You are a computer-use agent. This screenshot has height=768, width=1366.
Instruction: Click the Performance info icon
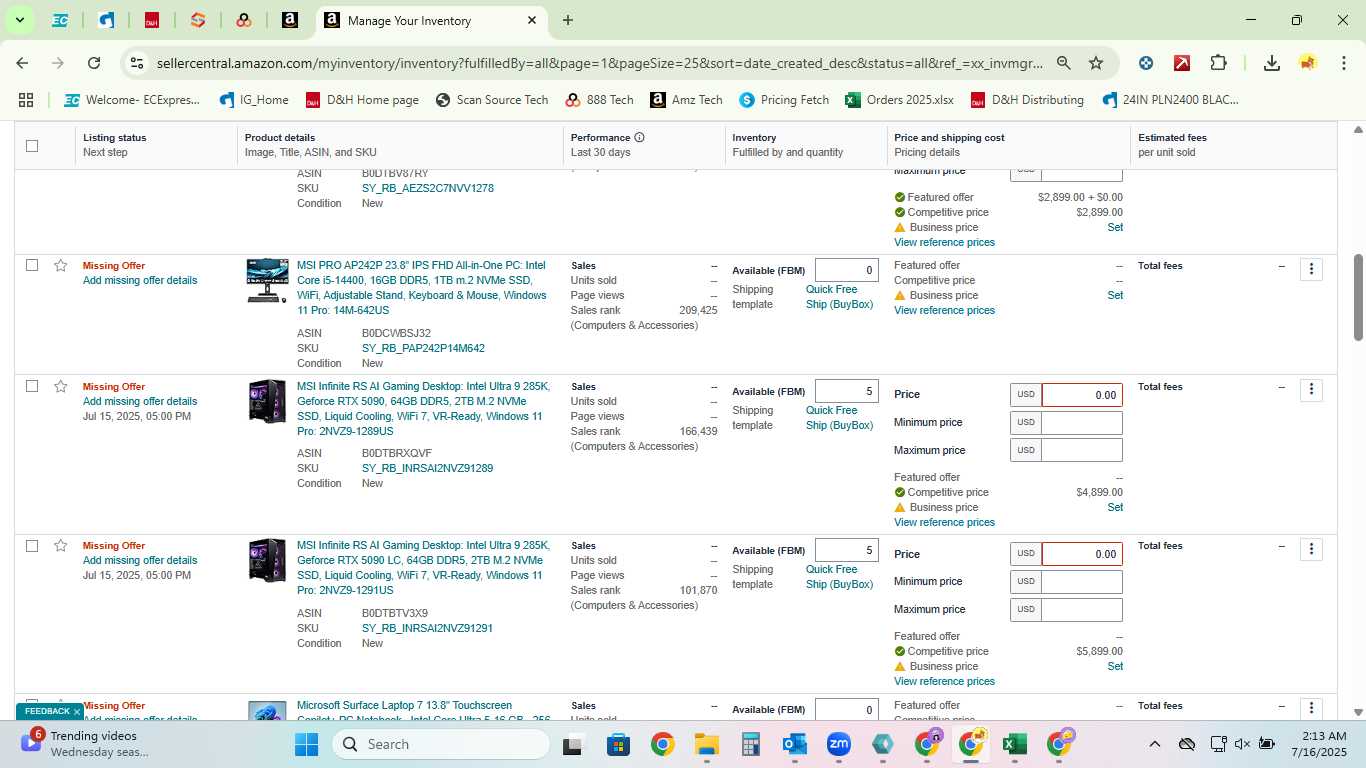pyautogui.click(x=639, y=137)
